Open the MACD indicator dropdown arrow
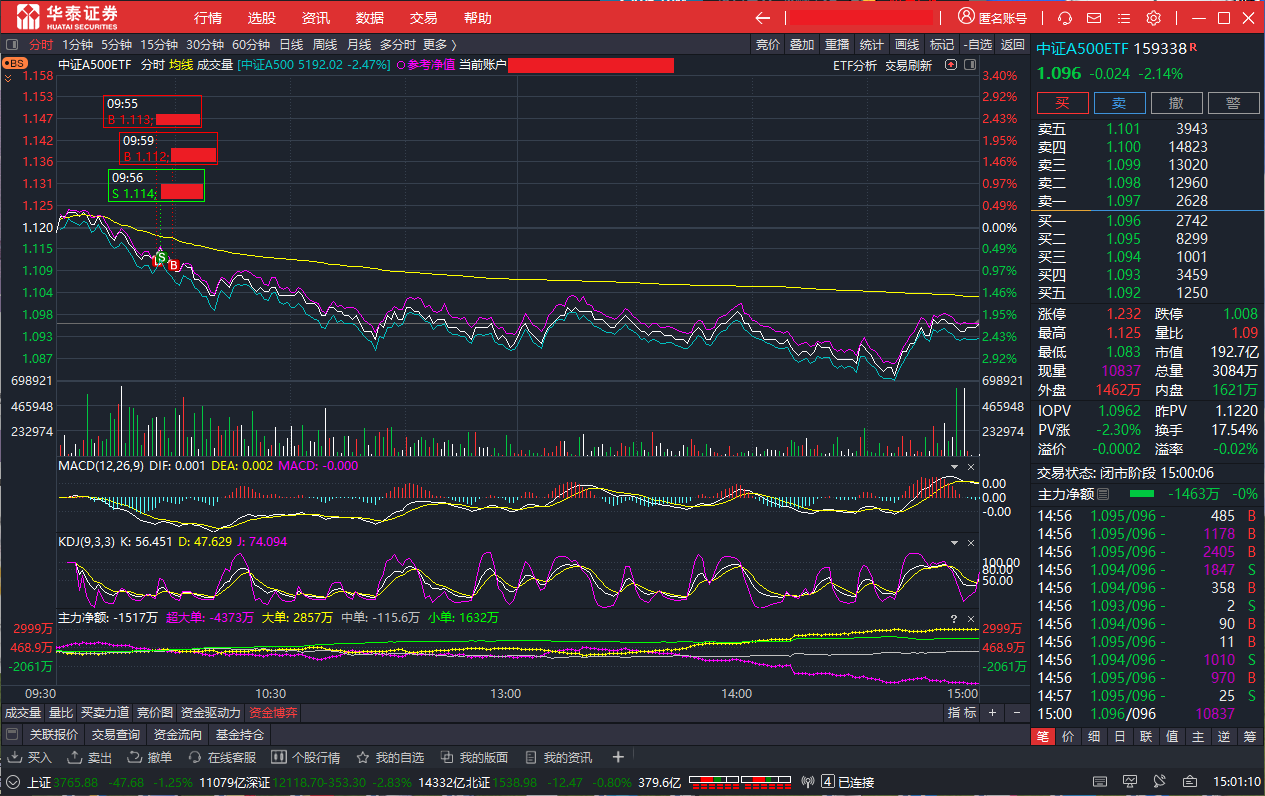Image resolution: width=1265 pixels, height=796 pixels. click(953, 467)
